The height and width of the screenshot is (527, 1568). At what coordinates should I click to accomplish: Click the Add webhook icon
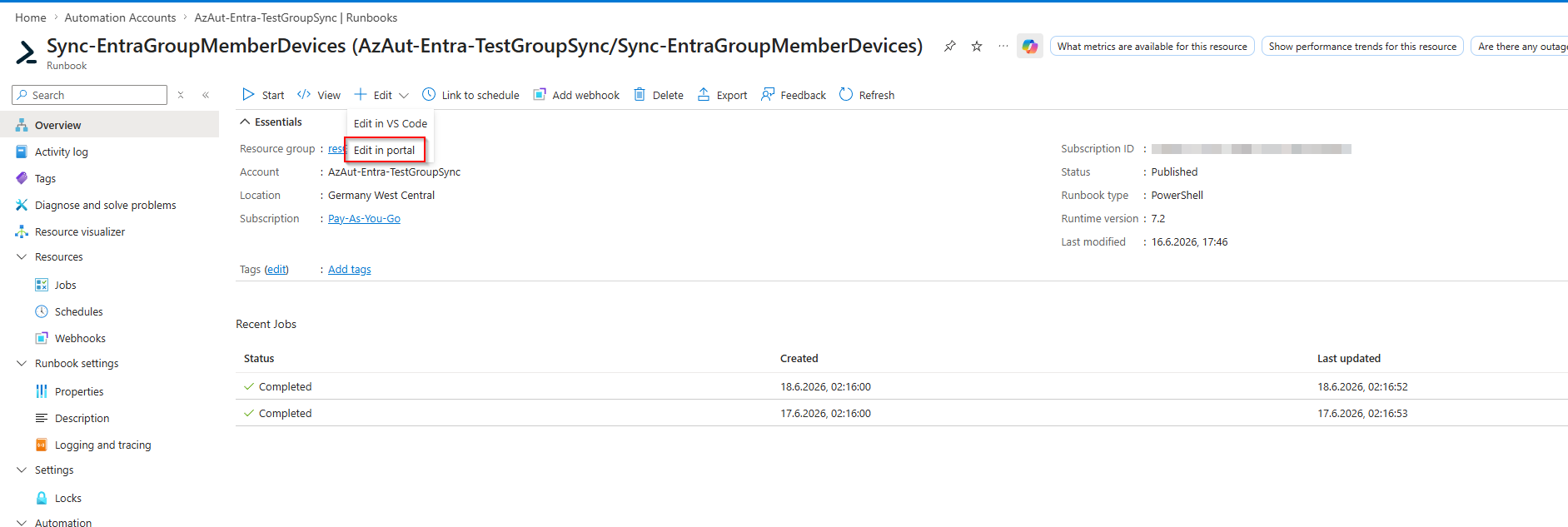540,95
